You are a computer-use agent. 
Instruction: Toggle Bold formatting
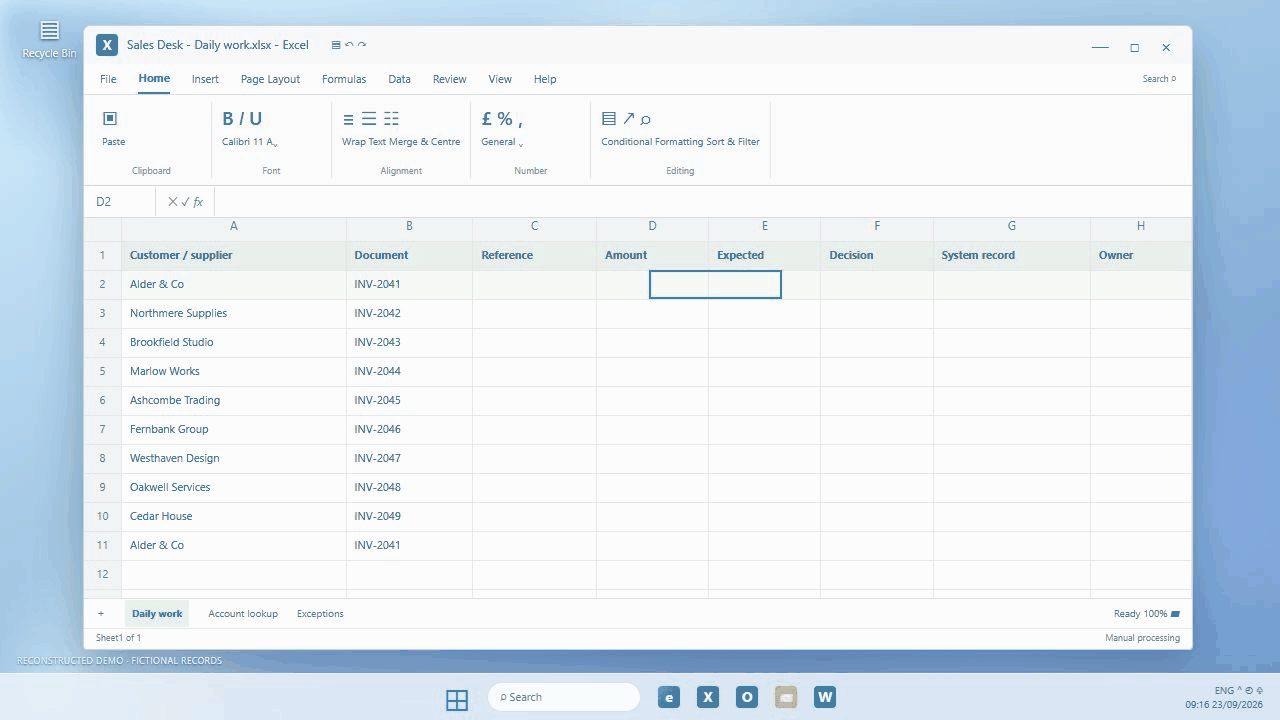click(x=227, y=119)
